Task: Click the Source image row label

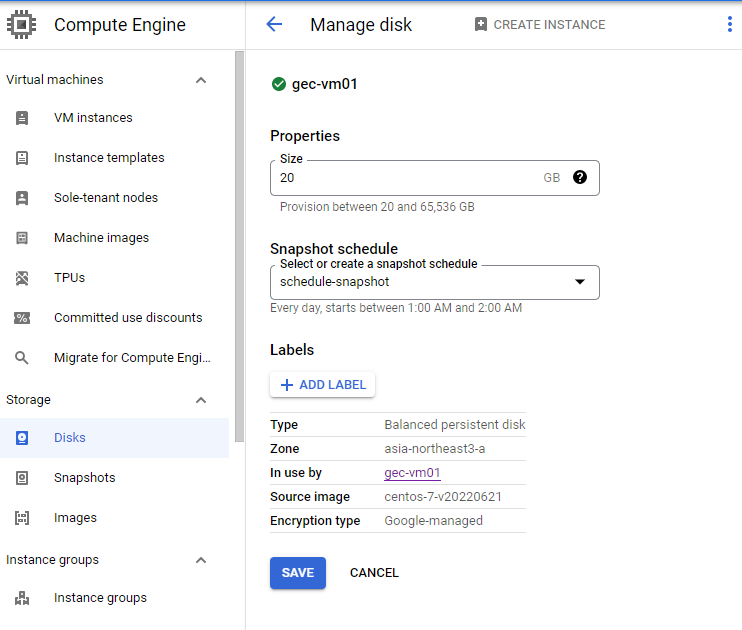Action: [310, 497]
